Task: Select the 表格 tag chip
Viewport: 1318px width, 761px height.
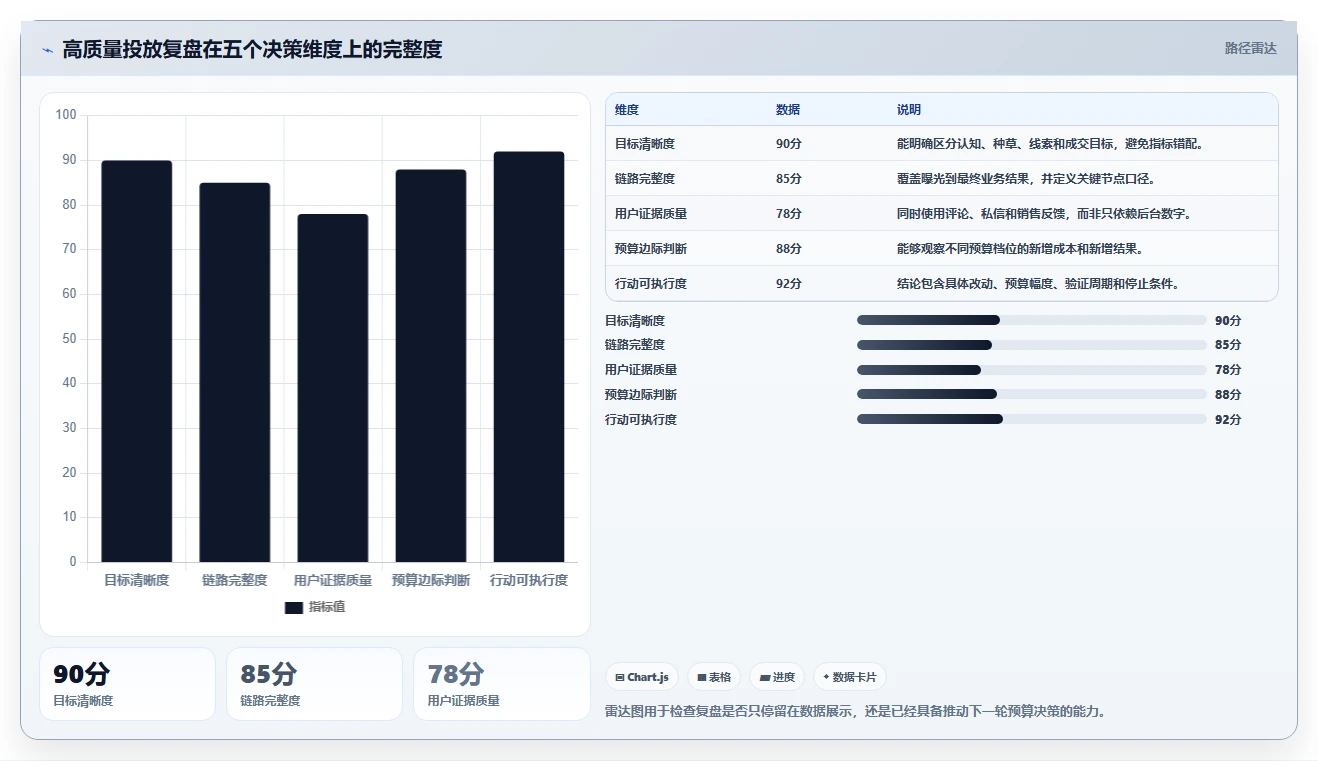Action: pos(714,677)
